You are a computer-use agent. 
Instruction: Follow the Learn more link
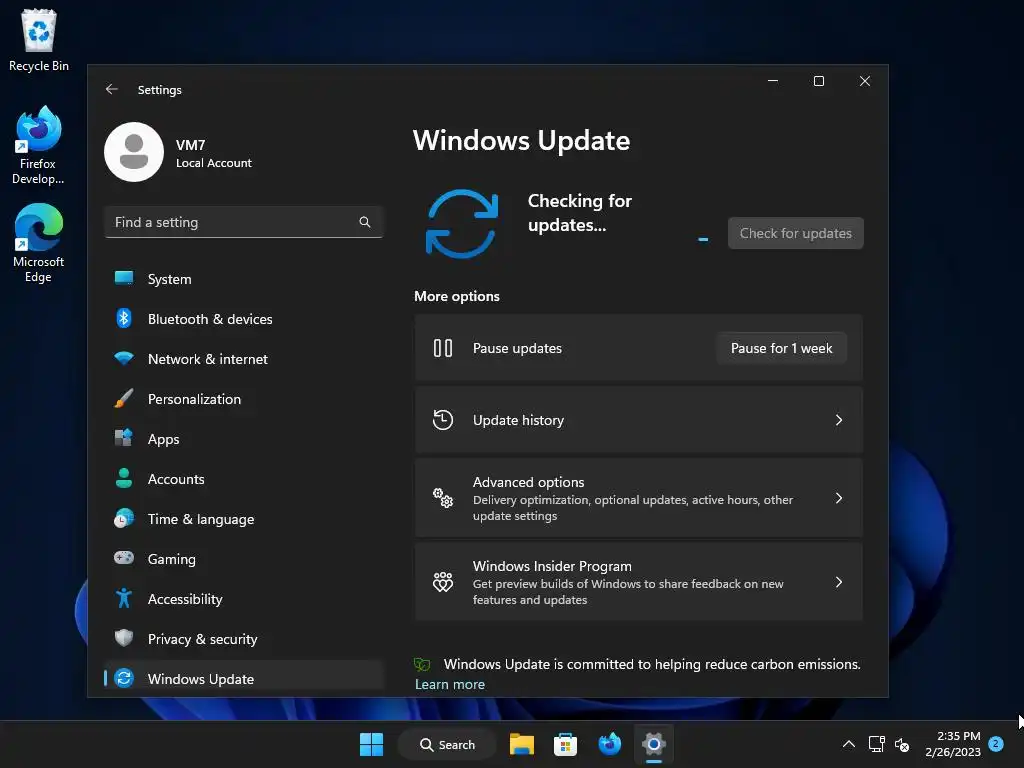pos(450,684)
